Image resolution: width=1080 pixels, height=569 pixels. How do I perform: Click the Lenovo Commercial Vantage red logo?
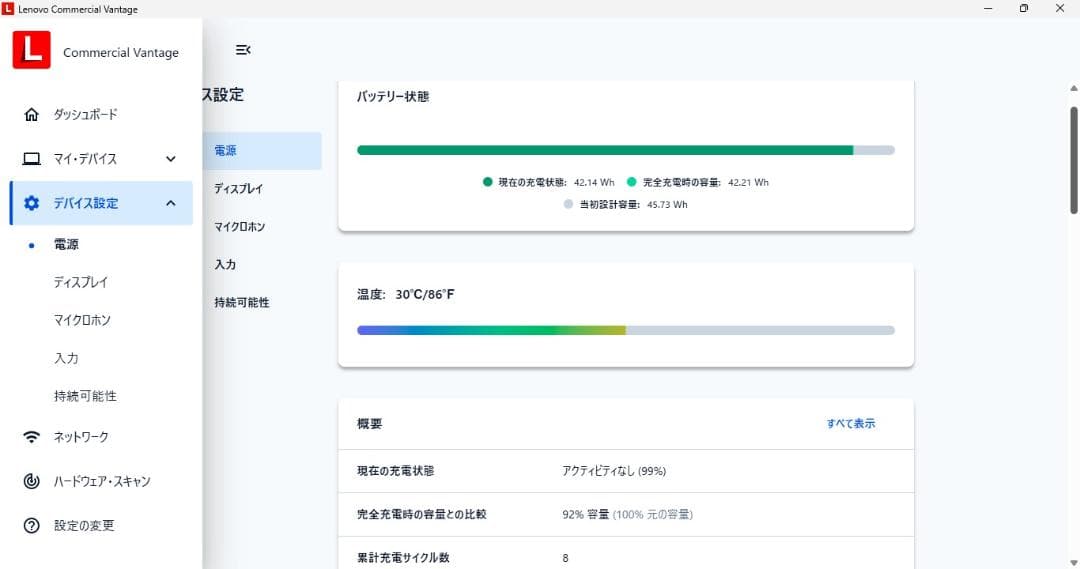tap(32, 50)
